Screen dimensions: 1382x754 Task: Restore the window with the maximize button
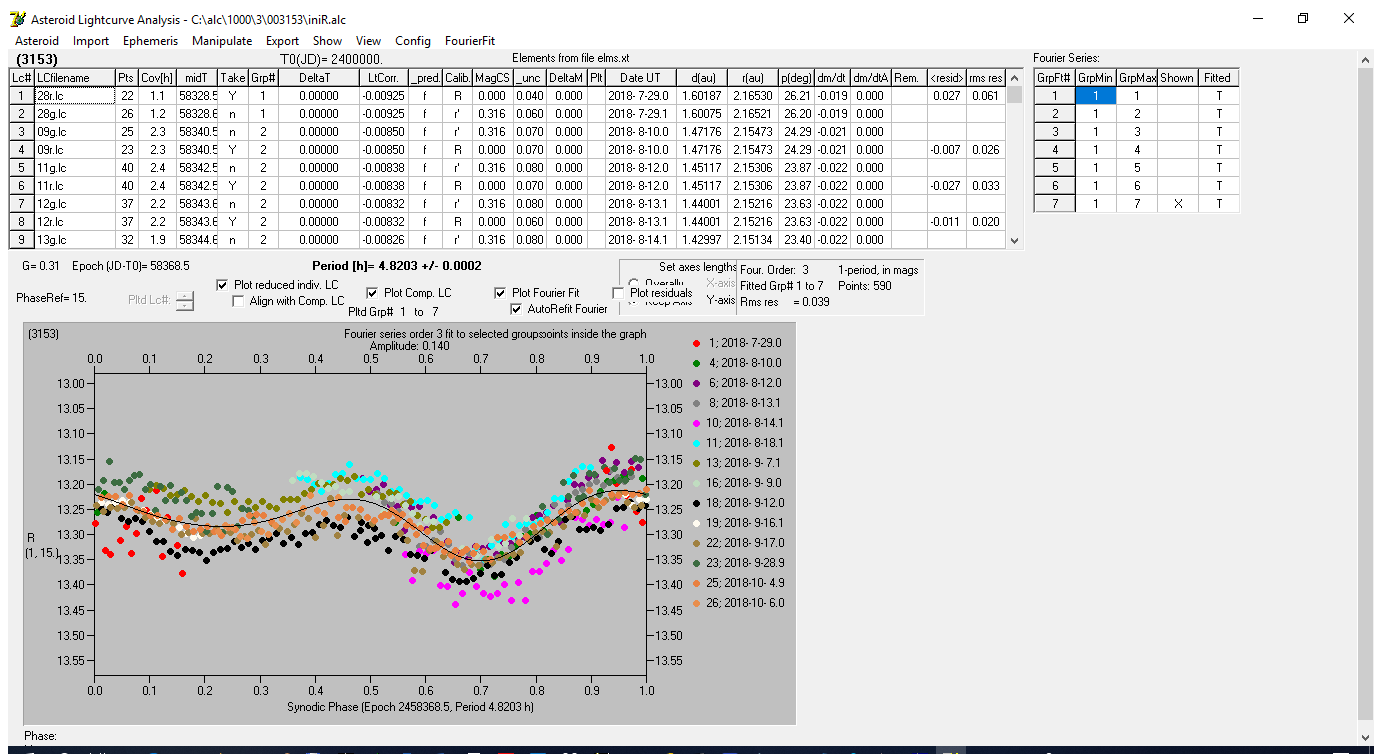coord(1303,18)
